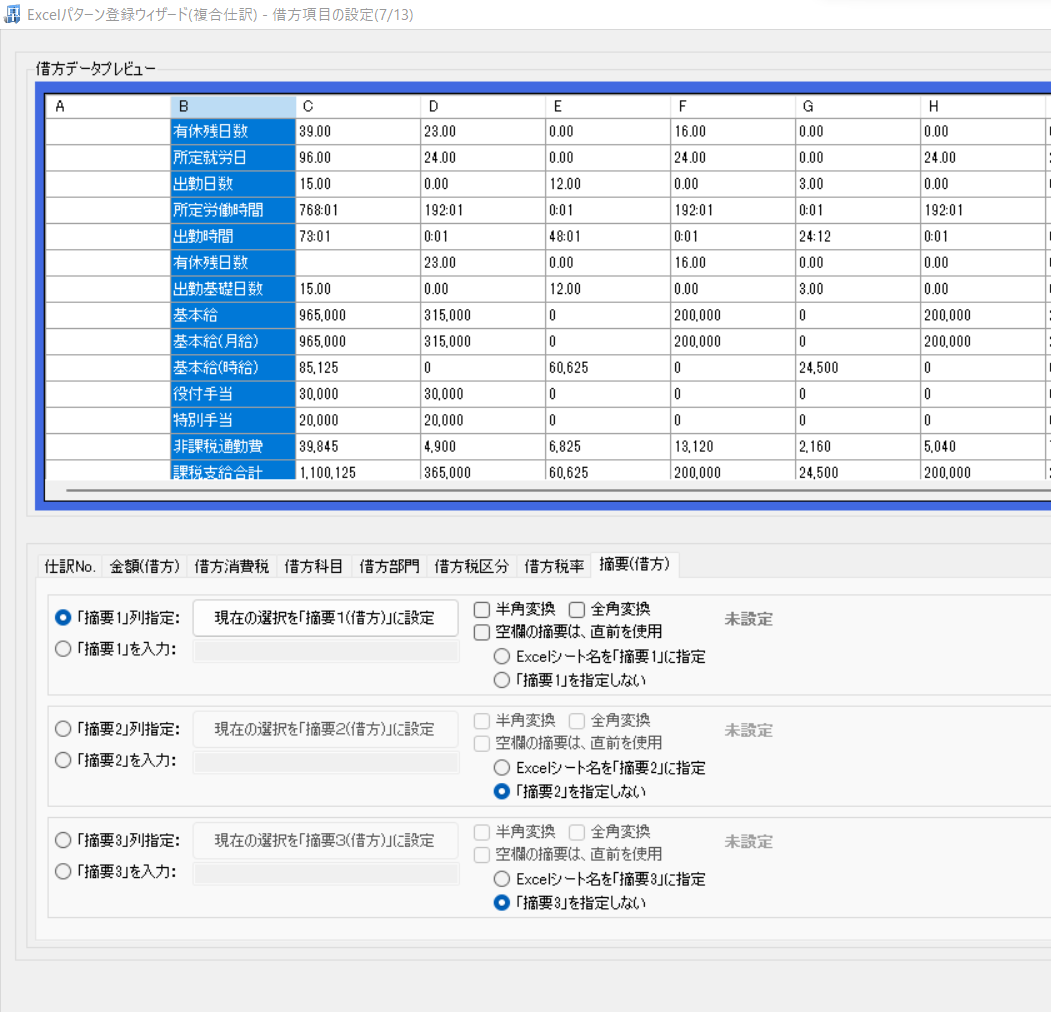Screen dimensions: 1051x1012
Task: Click the preview horizontal scrollbar
Action: 556,491
